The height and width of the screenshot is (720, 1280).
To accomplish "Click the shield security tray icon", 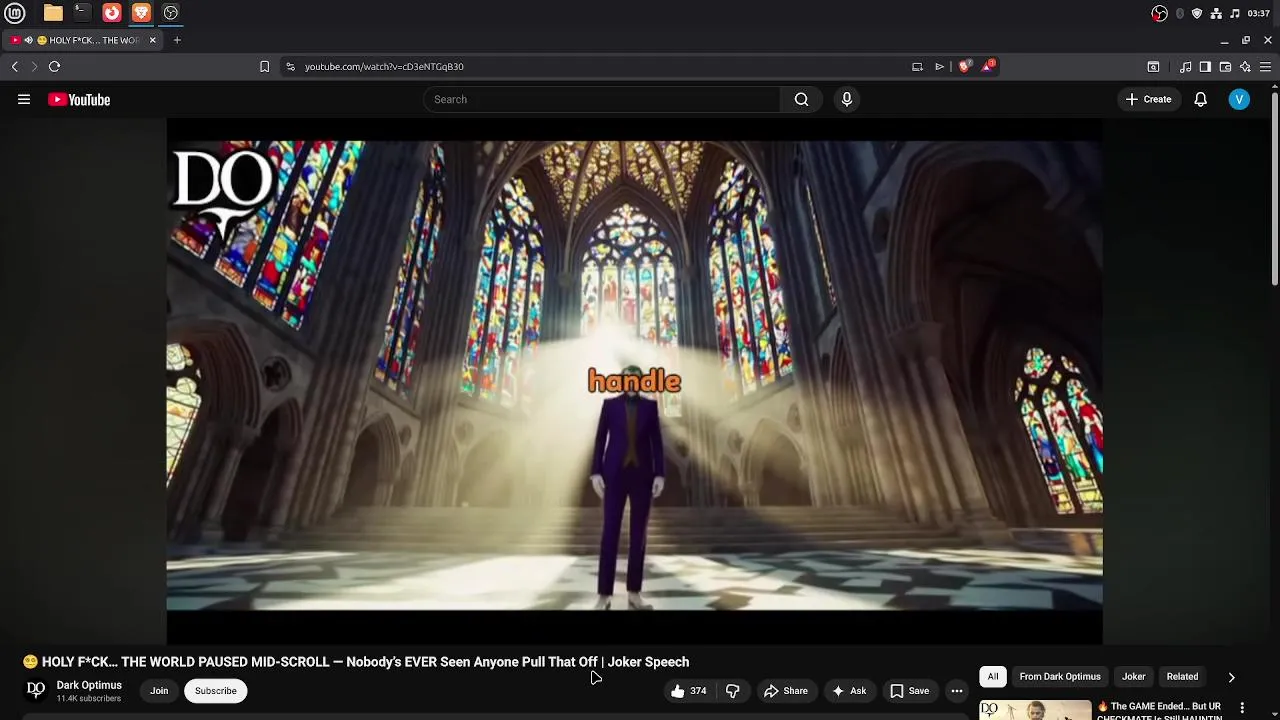I will [x=1197, y=13].
